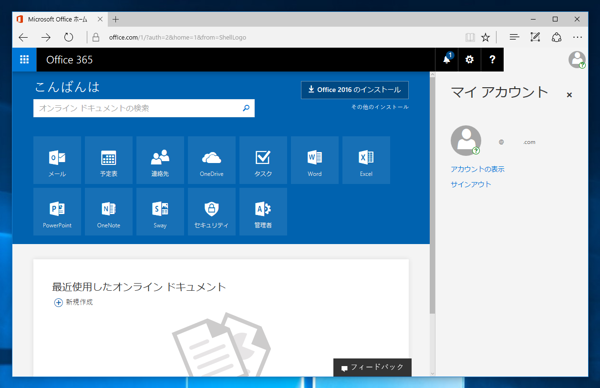Click the site lock icon
600x388 pixels.
[96, 37]
